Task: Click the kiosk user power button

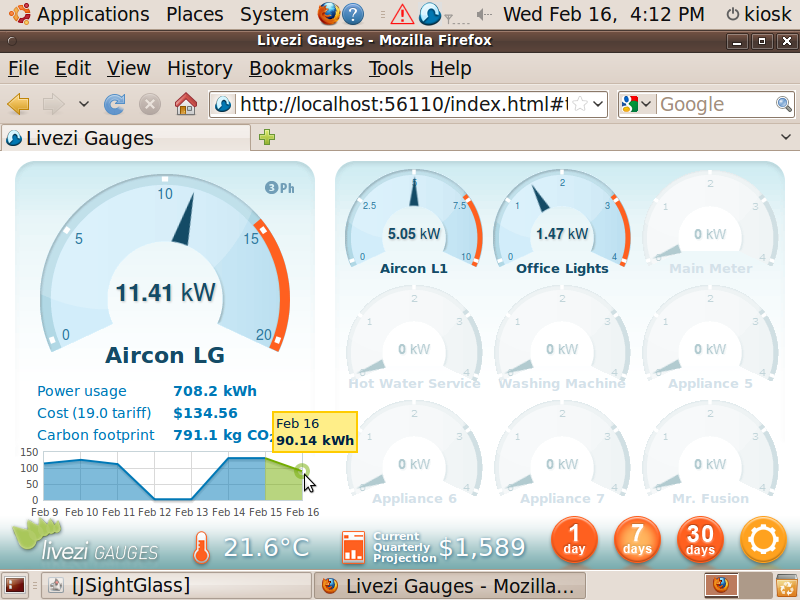Action: [x=759, y=14]
